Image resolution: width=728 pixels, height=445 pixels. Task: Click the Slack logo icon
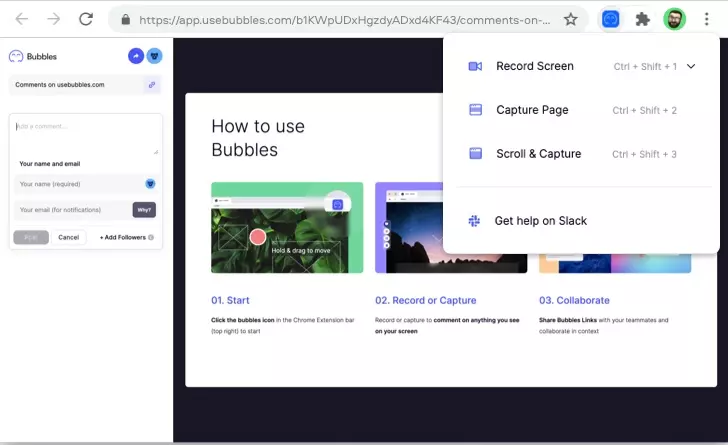click(474, 221)
